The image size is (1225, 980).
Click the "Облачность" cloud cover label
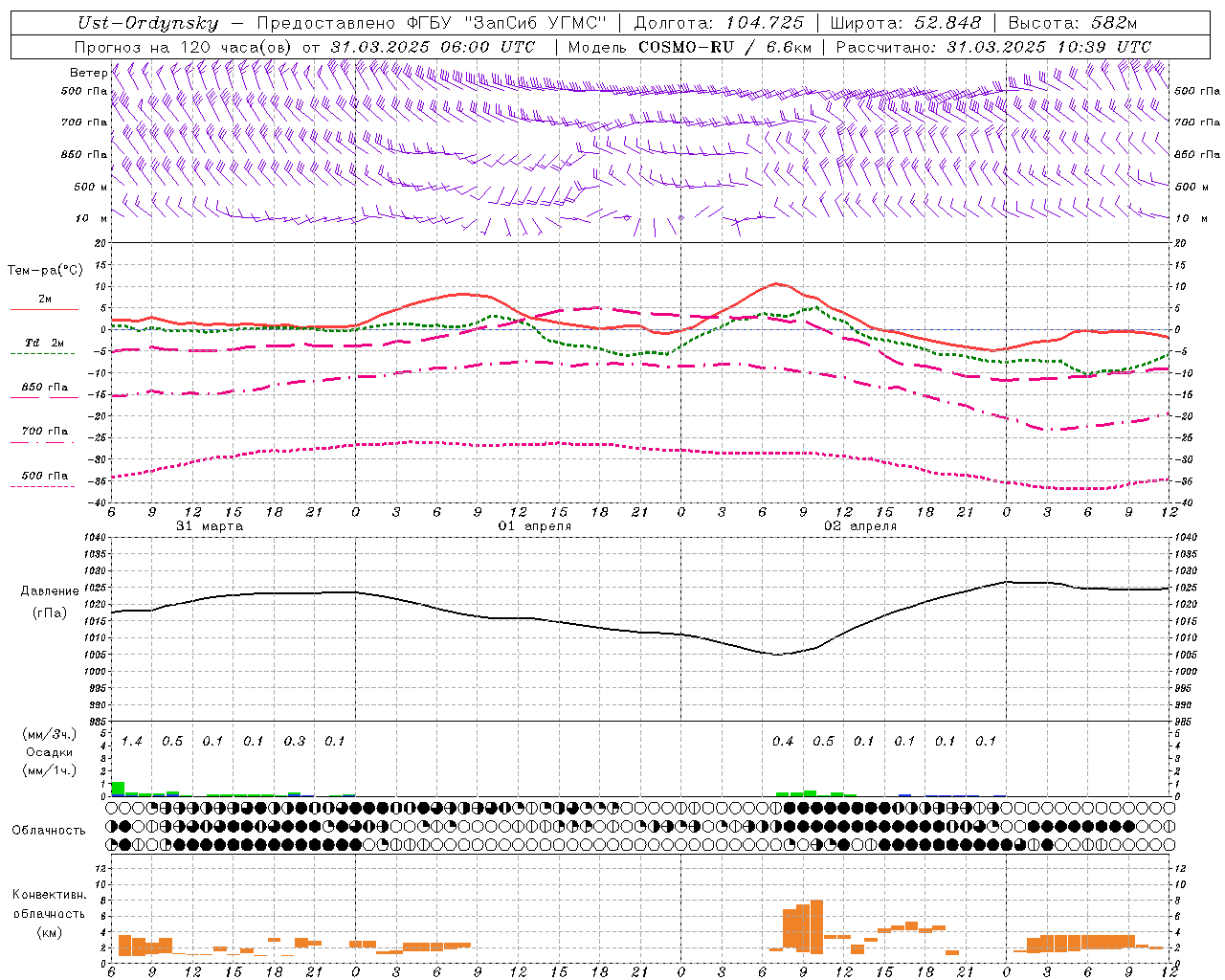[49, 831]
